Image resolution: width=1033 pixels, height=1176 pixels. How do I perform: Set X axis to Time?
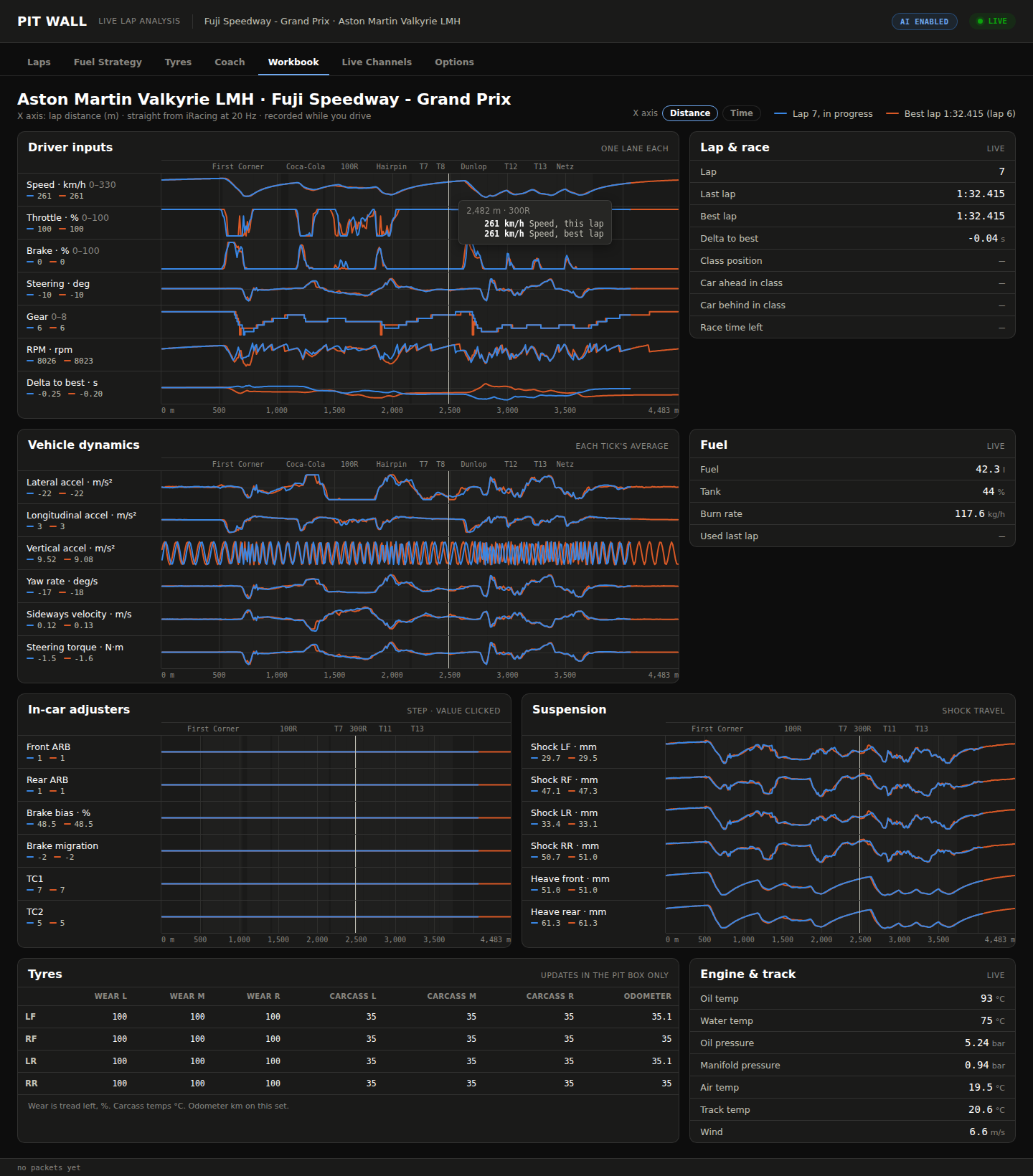coord(741,113)
